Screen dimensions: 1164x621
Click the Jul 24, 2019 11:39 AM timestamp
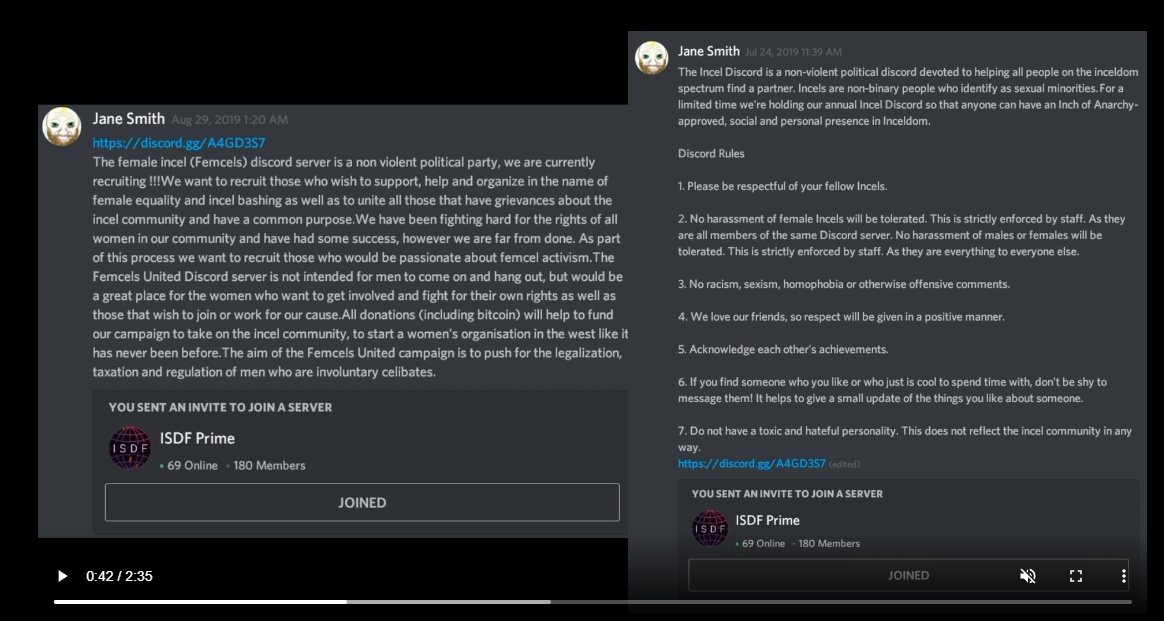794,52
